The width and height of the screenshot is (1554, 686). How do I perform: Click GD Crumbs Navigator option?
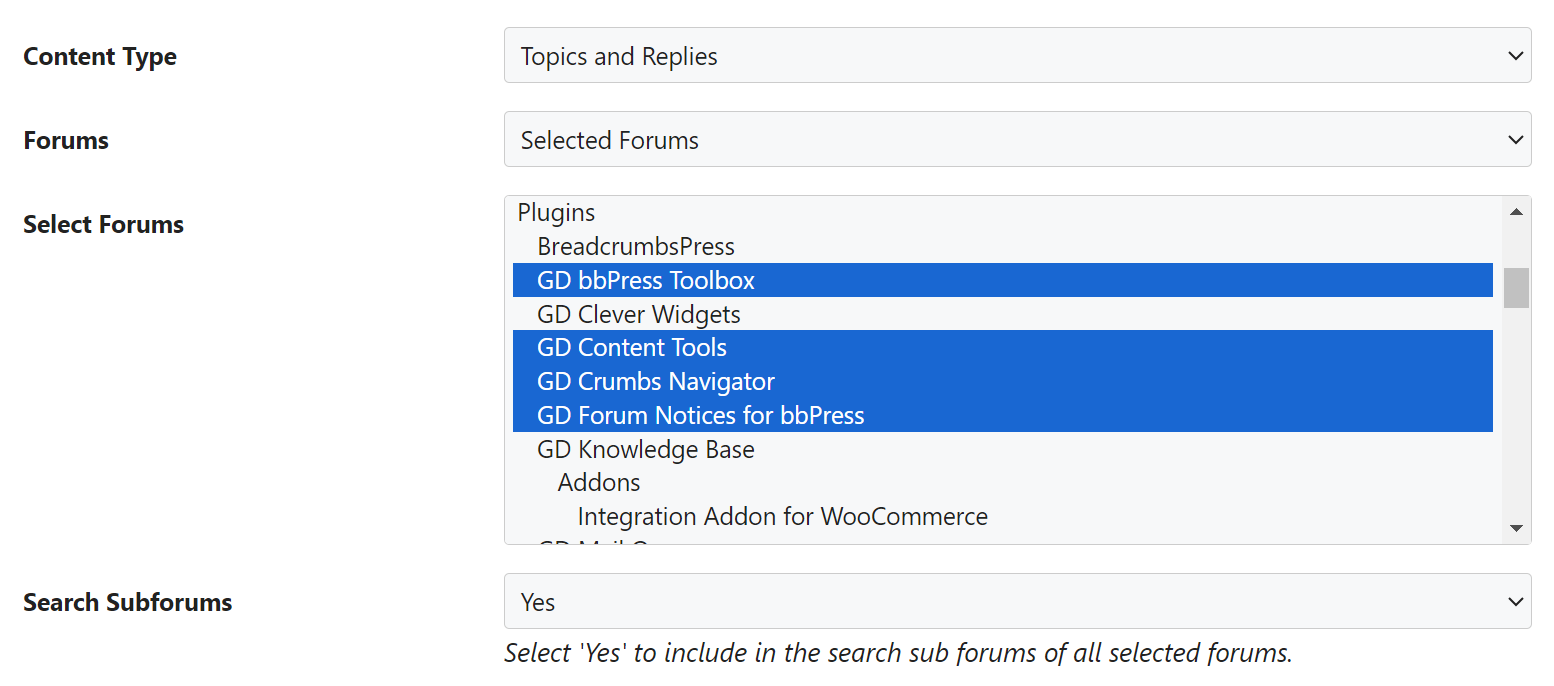coord(656,382)
